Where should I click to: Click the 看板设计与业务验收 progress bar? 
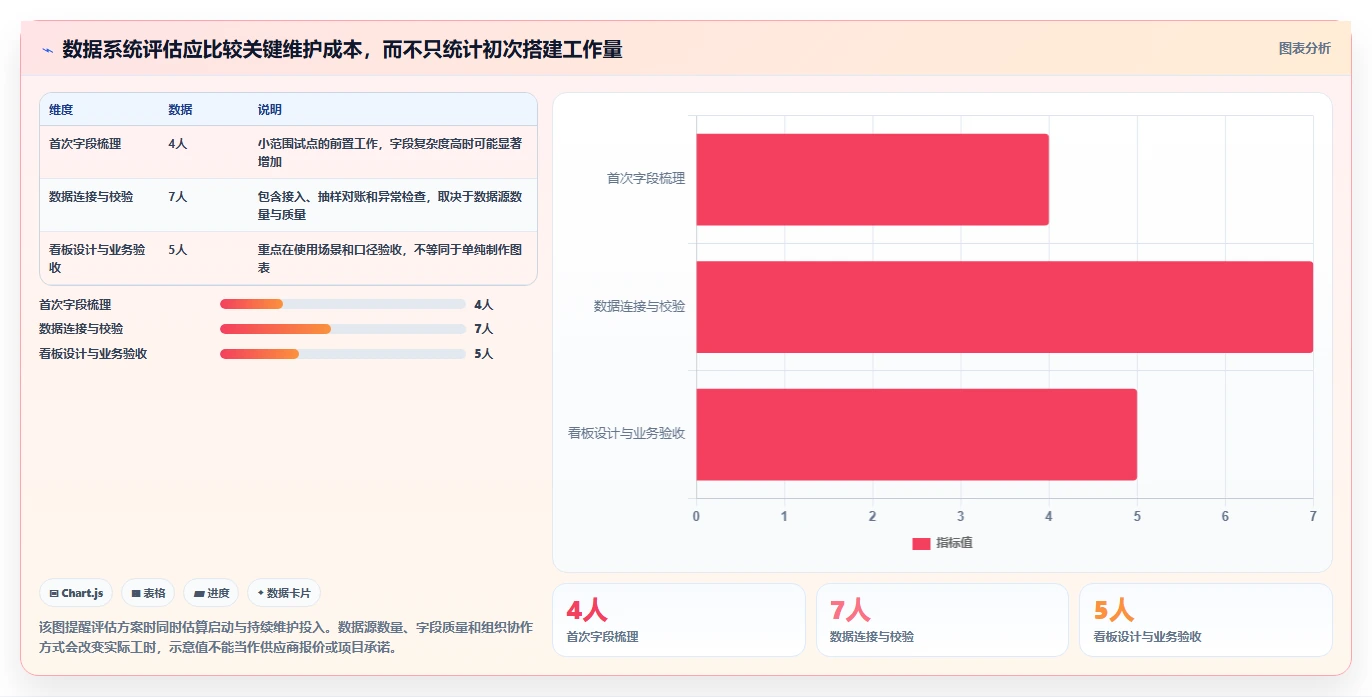pyautogui.click(x=343, y=353)
